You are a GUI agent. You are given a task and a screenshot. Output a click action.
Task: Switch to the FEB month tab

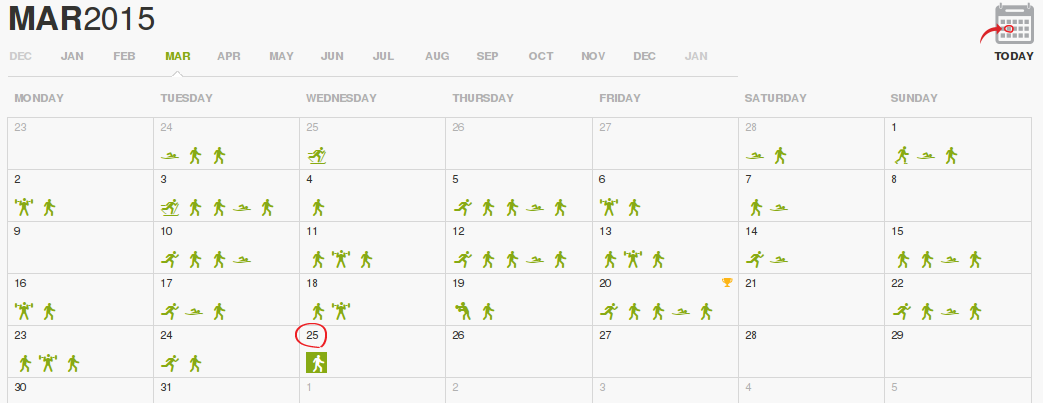point(124,57)
